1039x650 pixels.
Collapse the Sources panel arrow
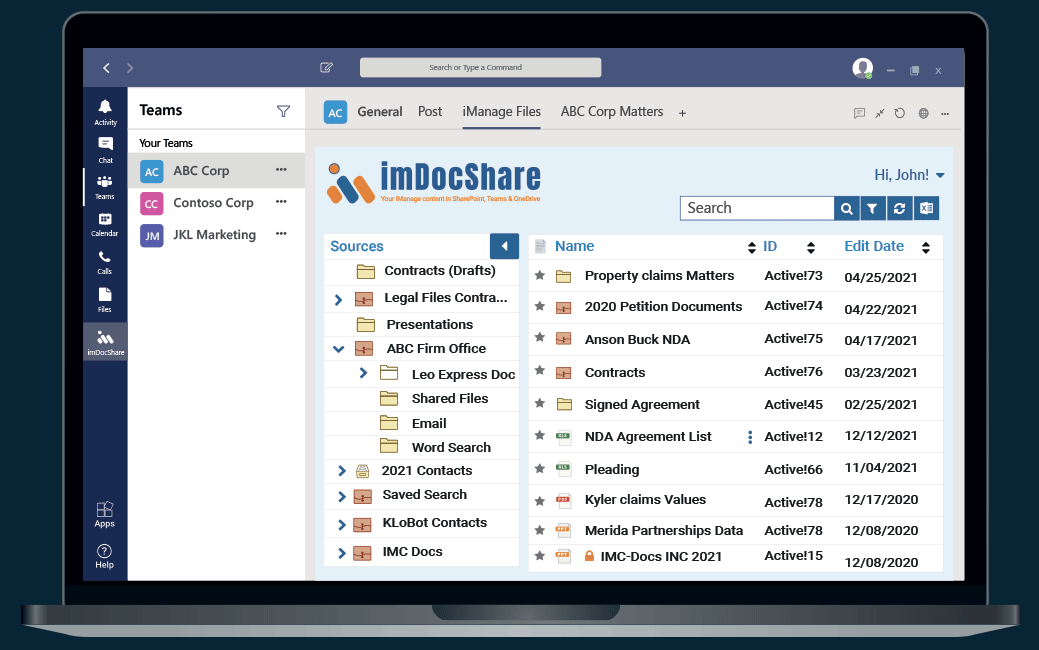pyautogui.click(x=504, y=246)
